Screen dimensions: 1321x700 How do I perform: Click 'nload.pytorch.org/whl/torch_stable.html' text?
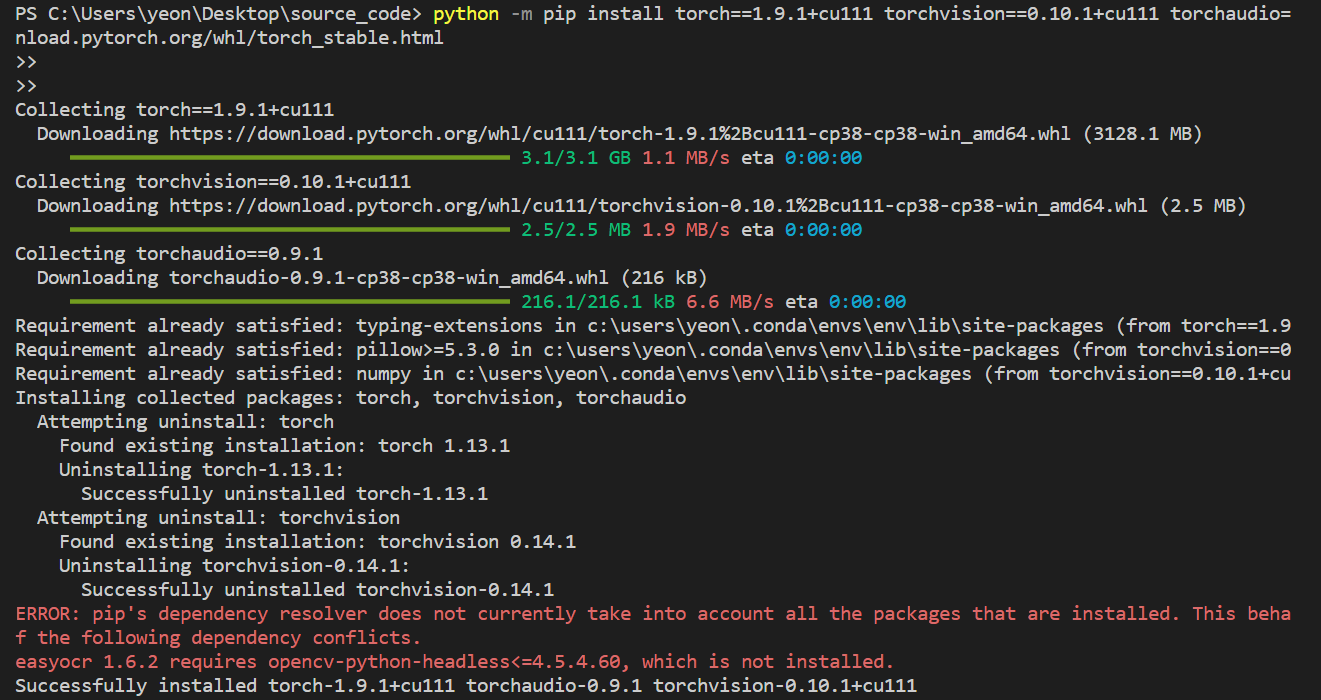[x=229, y=38]
